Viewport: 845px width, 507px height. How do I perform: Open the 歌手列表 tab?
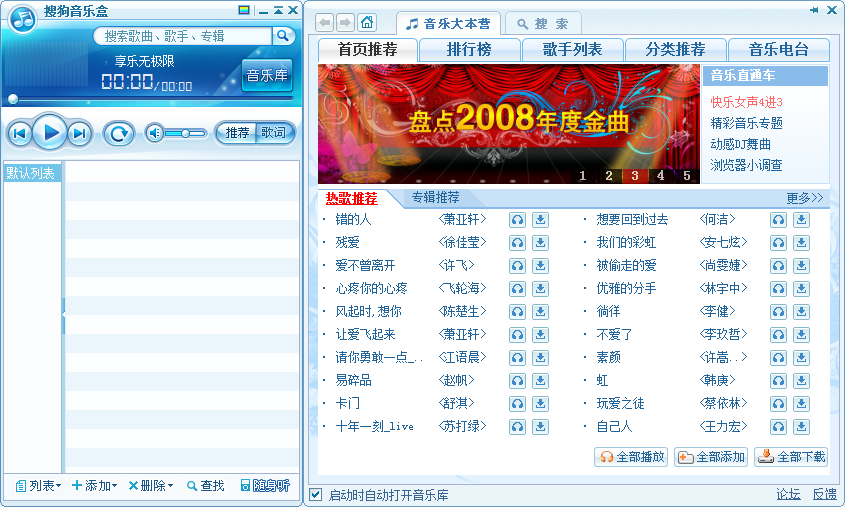(x=572, y=50)
